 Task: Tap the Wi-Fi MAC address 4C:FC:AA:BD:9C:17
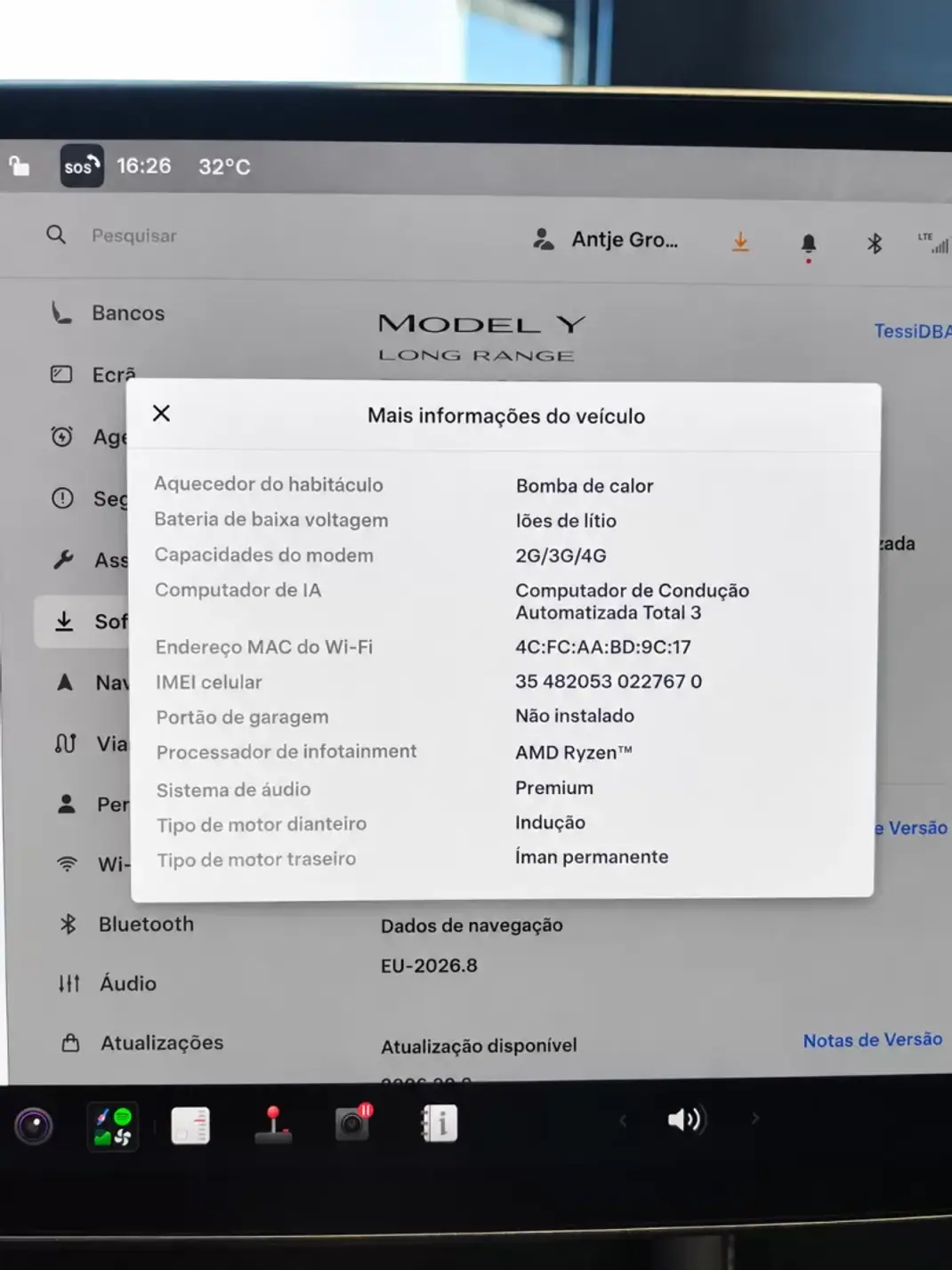[x=603, y=647]
